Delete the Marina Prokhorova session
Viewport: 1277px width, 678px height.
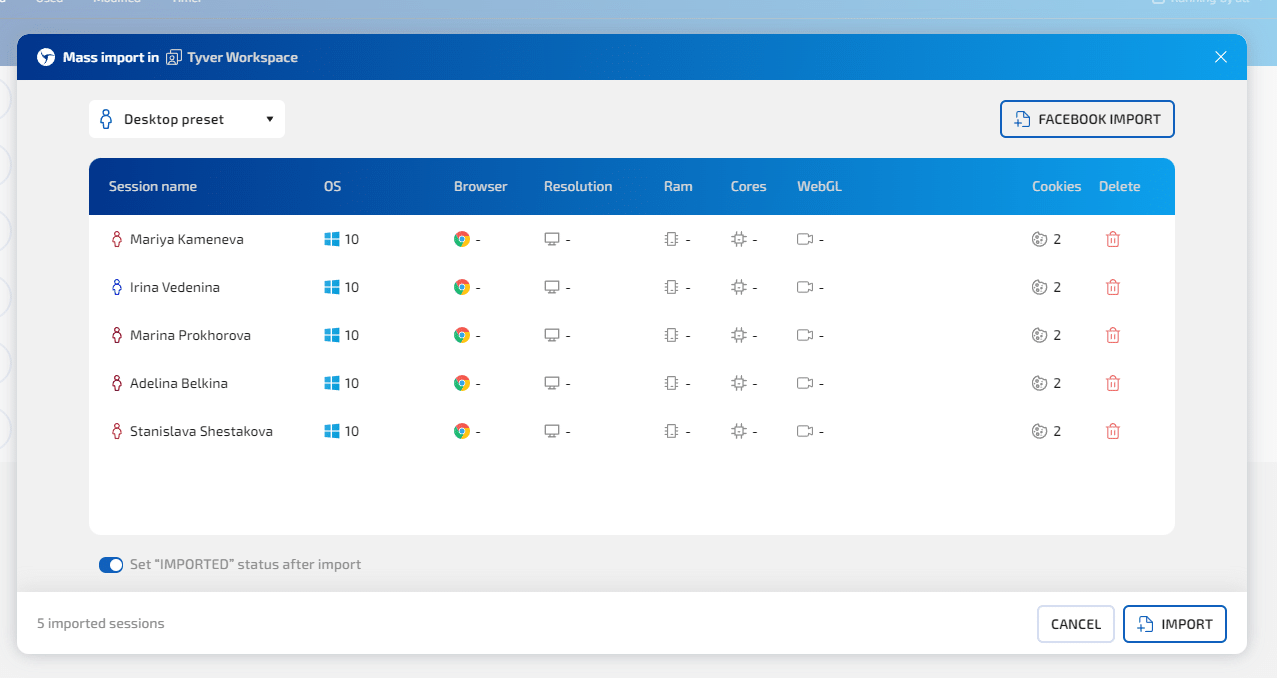(x=1113, y=335)
